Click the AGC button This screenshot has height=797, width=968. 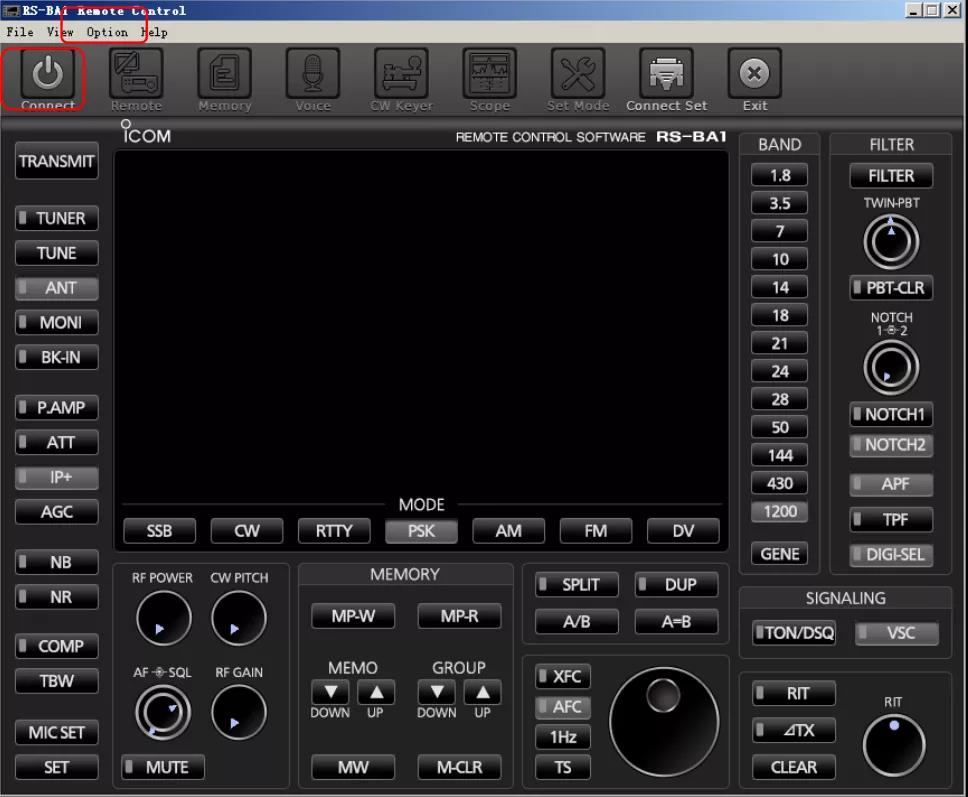point(57,512)
